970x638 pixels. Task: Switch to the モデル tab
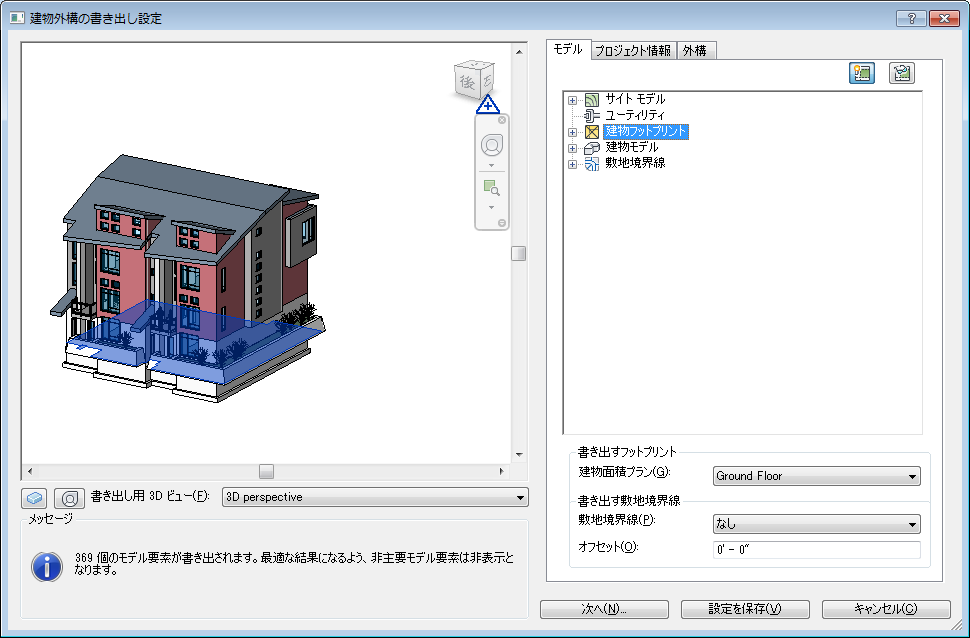(x=568, y=50)
